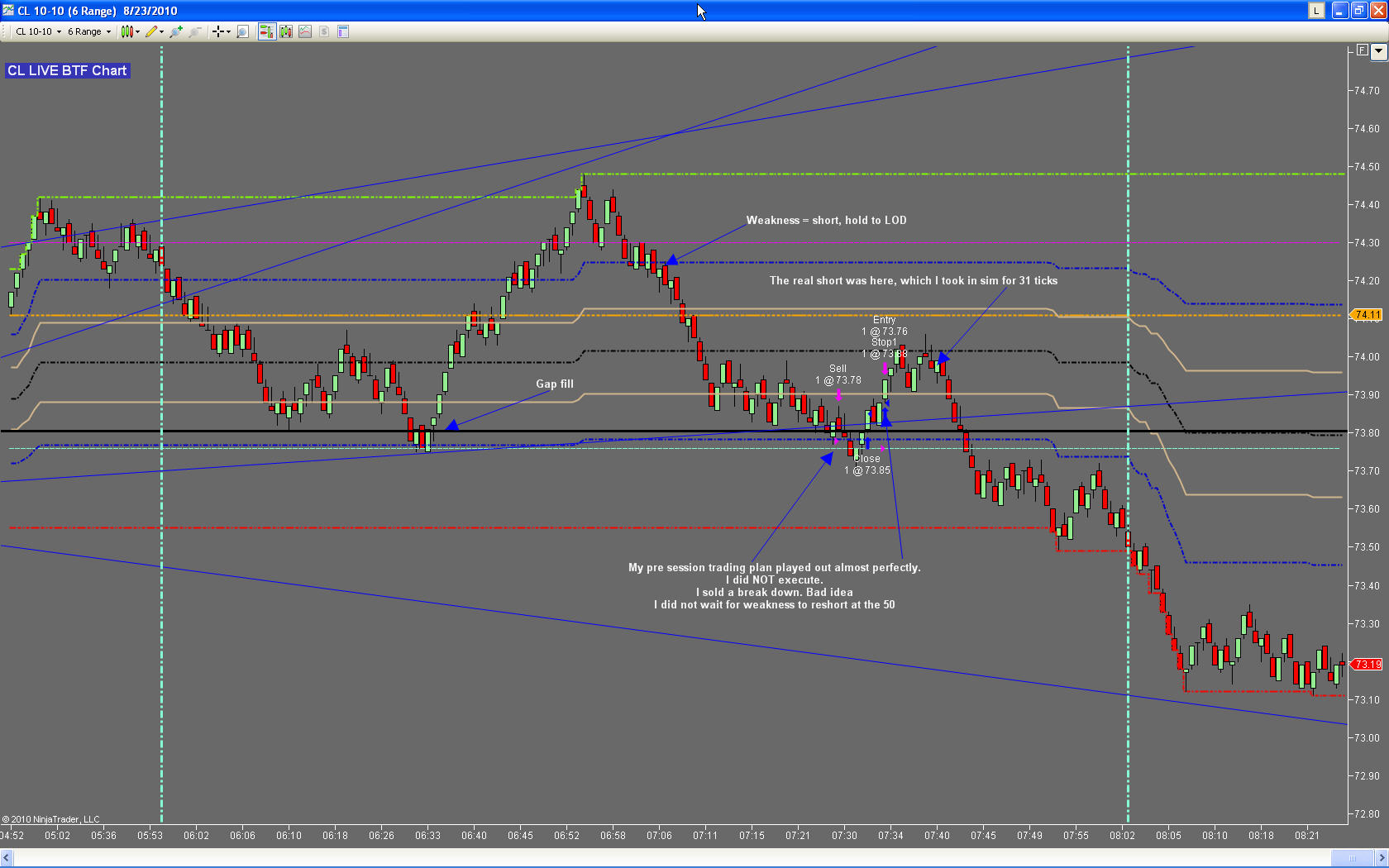Click the 'Weakness = short, hold to LOD' annotation
This screenshot has height=868, width=1389.
pos(826,221)
